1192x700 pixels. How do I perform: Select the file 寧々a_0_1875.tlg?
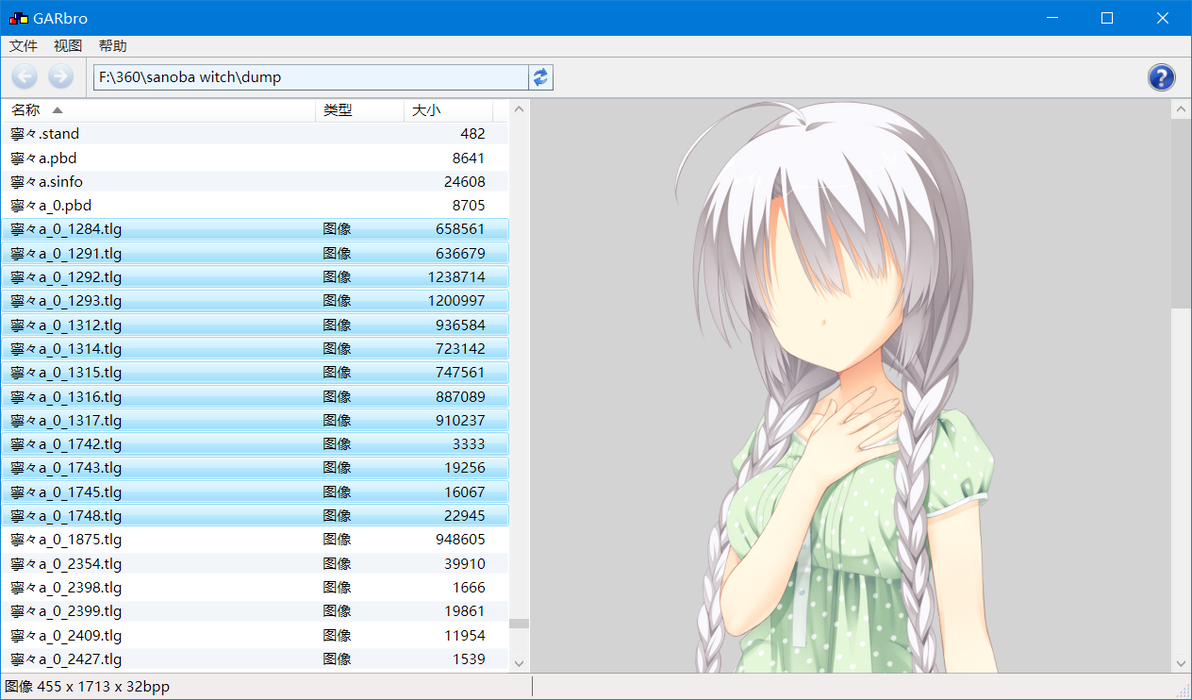(255, 540)
